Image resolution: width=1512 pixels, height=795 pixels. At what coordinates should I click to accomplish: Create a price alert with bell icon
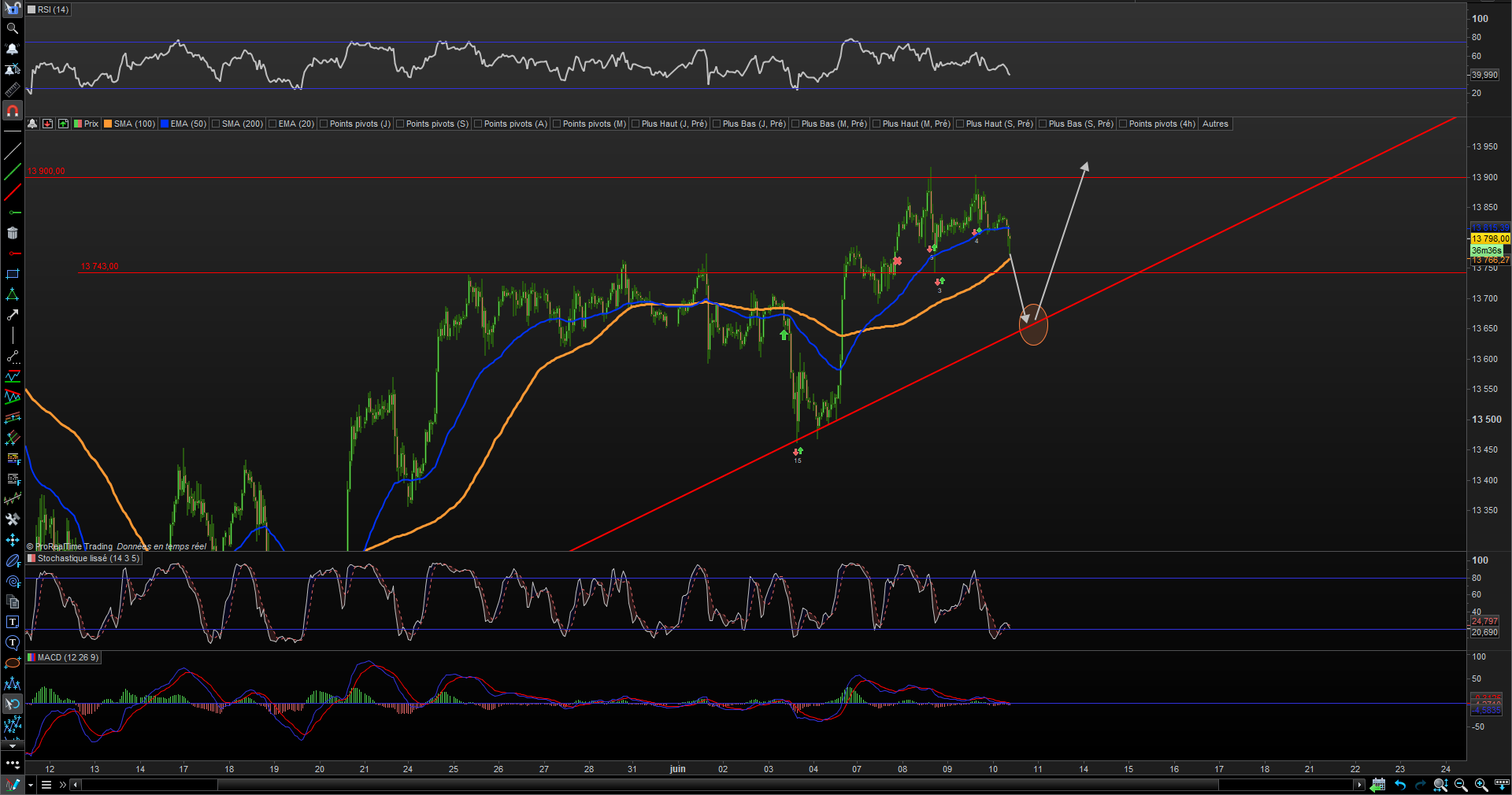click(13, 49)
